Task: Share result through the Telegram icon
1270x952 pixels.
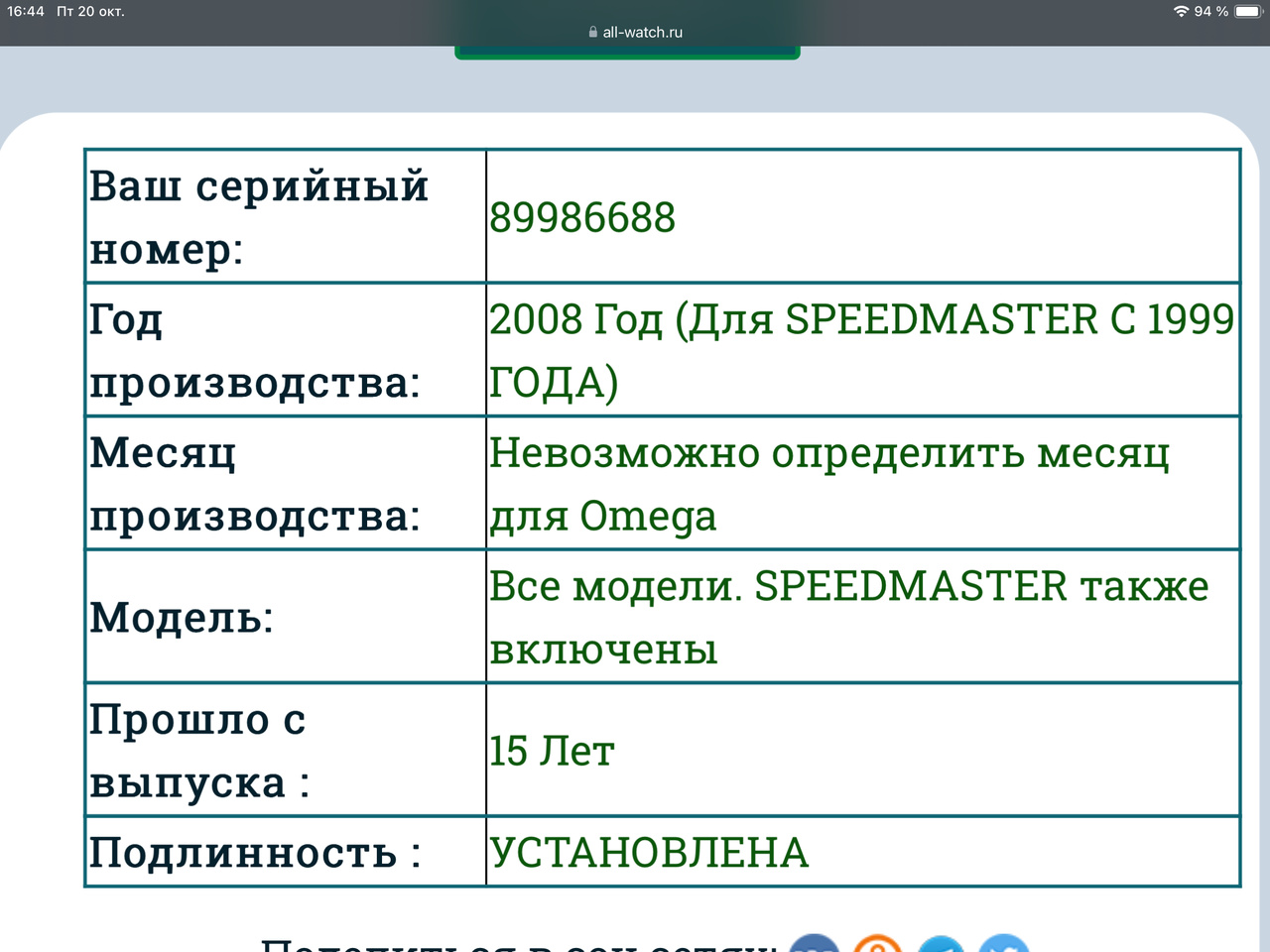Action: 941,944
